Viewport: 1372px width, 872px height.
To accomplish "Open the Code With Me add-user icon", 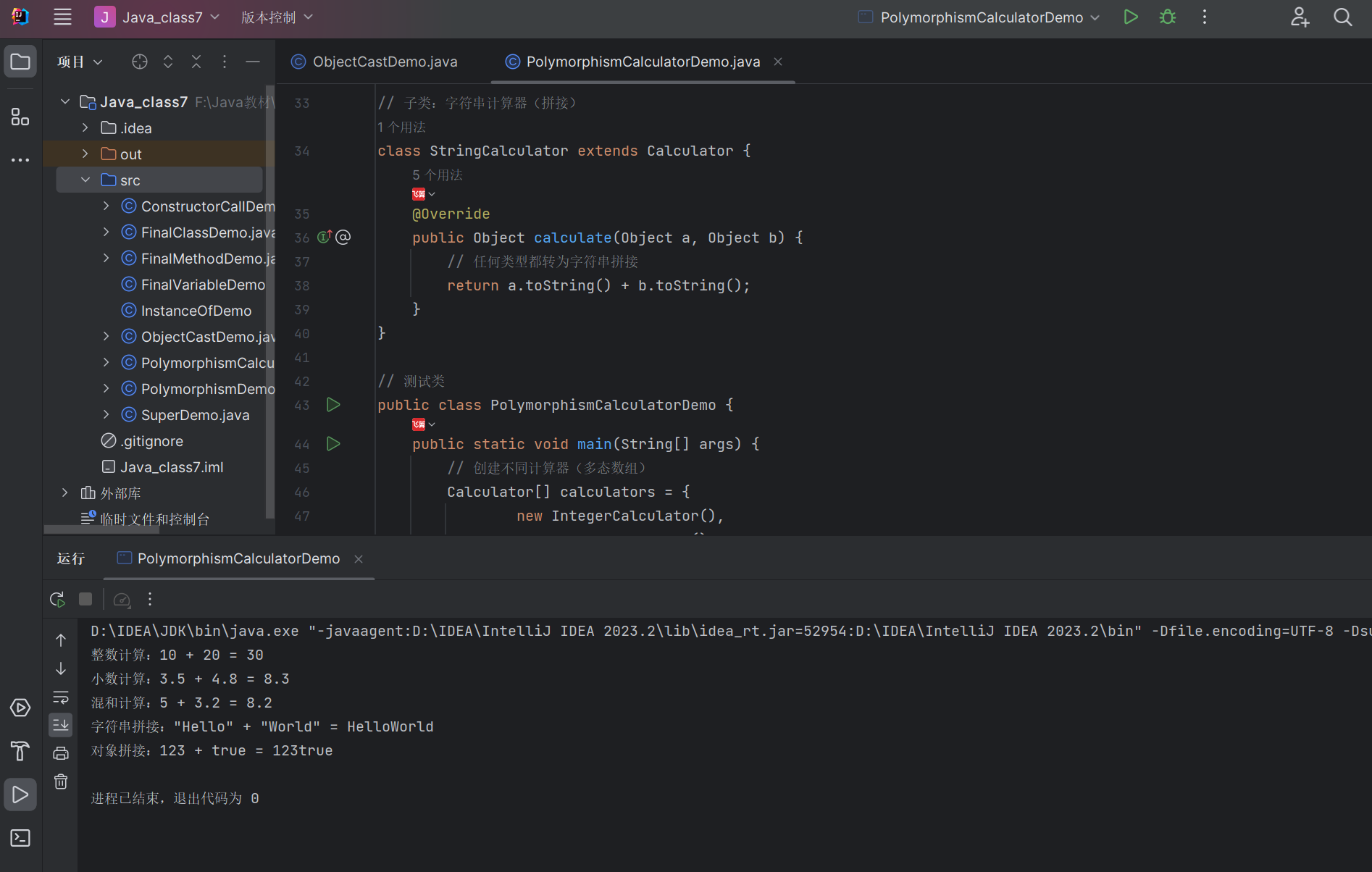I will [1300, 17].
